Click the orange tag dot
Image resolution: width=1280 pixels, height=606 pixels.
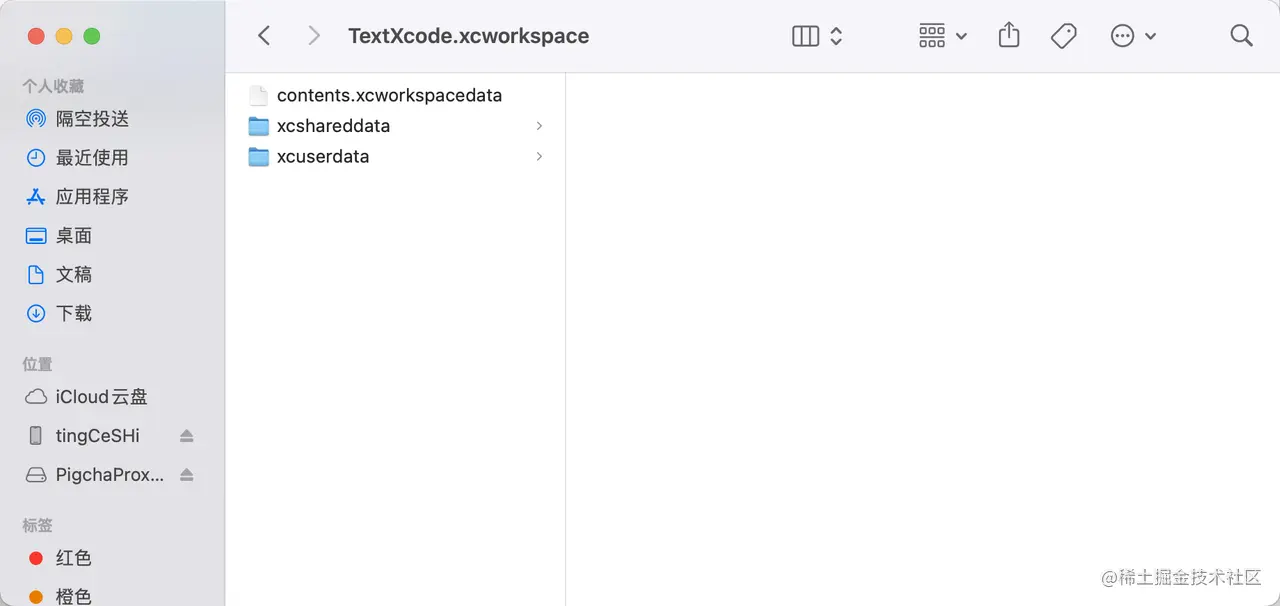(36, 597)
